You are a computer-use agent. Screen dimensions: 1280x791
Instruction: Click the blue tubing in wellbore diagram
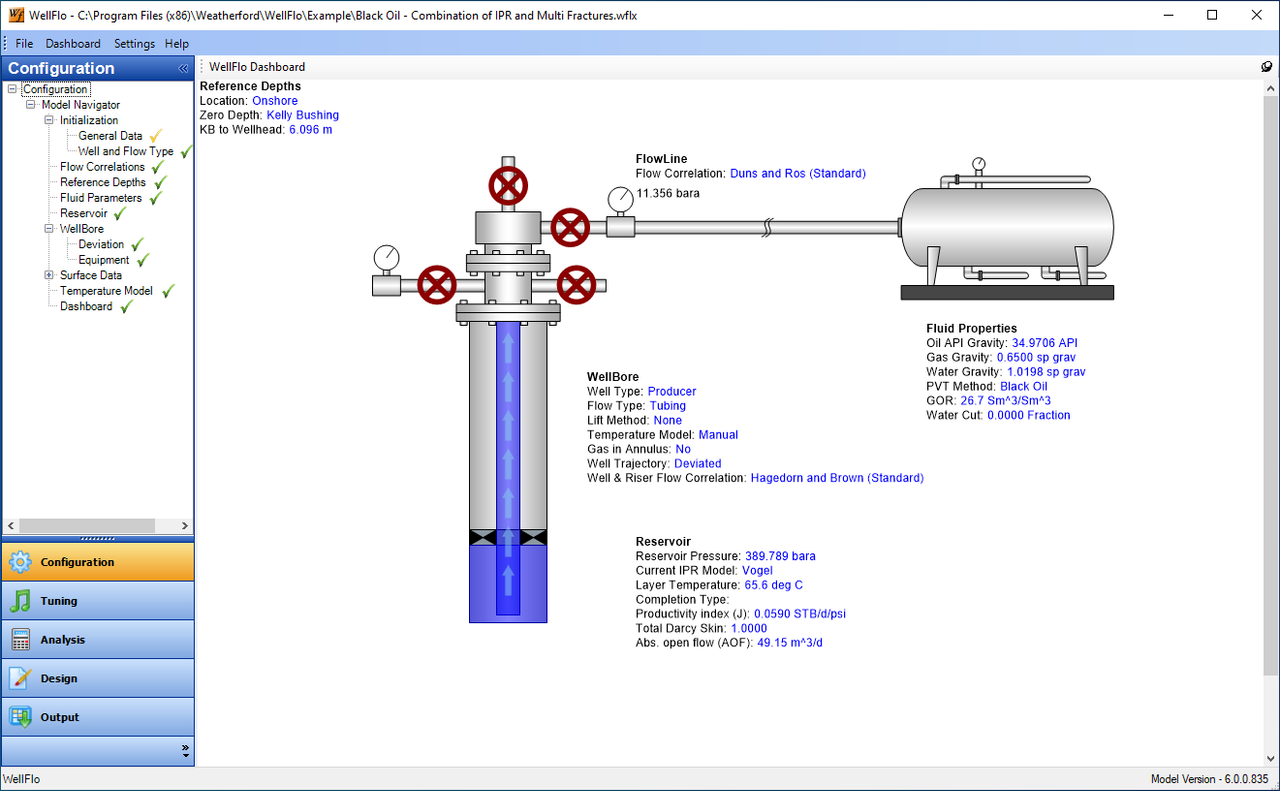coord(508,468)
